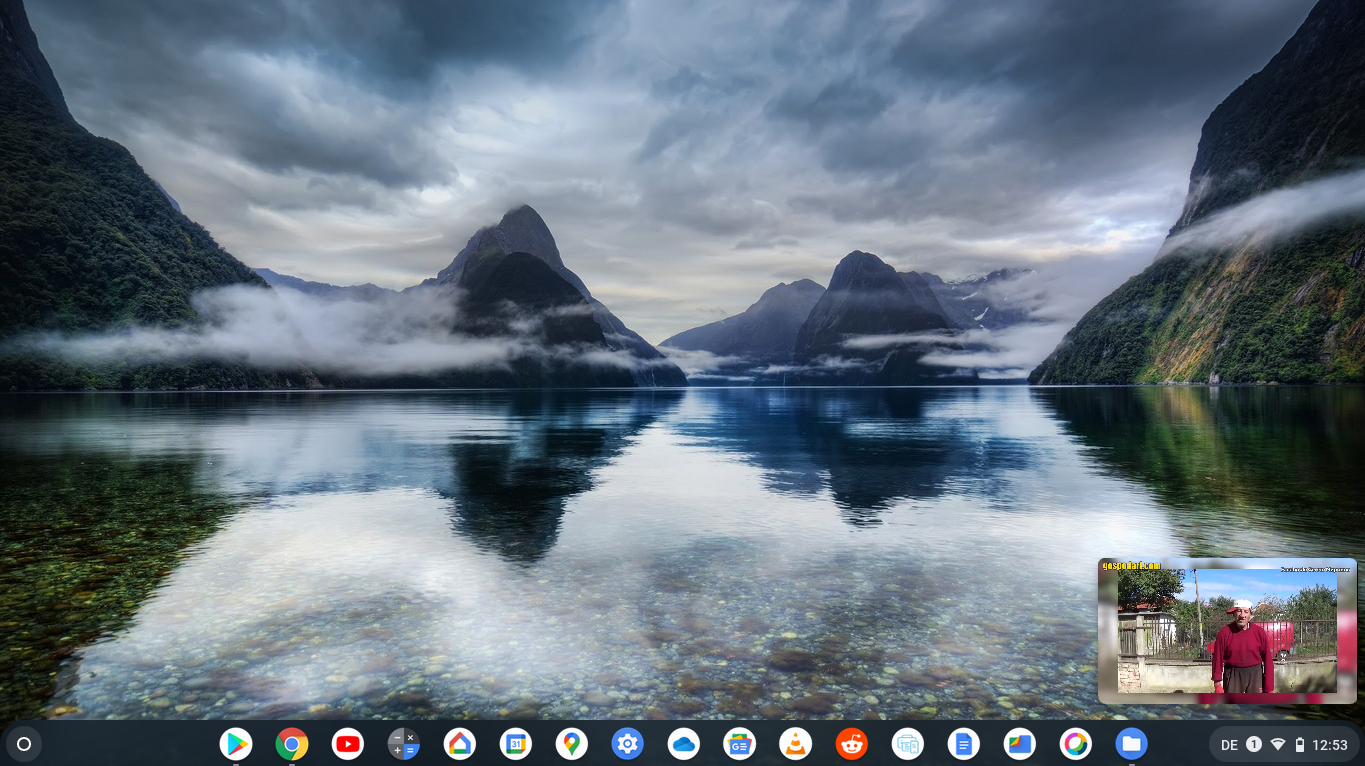Open Google Maps app
This screenshot has width=1365, height=766.
pyautogui.click(x=572, y=744)
